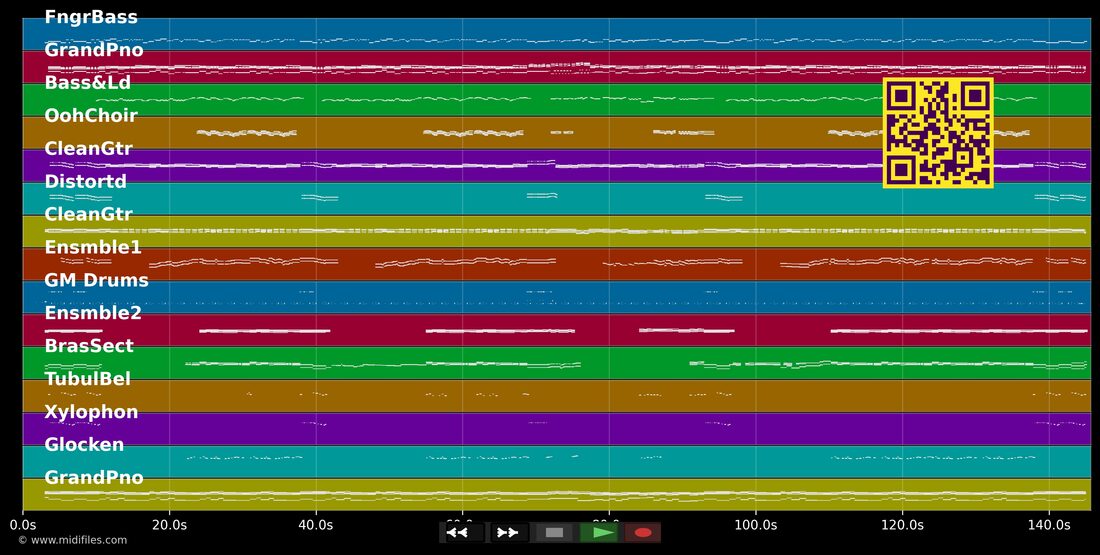Stop playback with the gray square button
Screen dimensions: 1100x555
(x=554, y=533)
